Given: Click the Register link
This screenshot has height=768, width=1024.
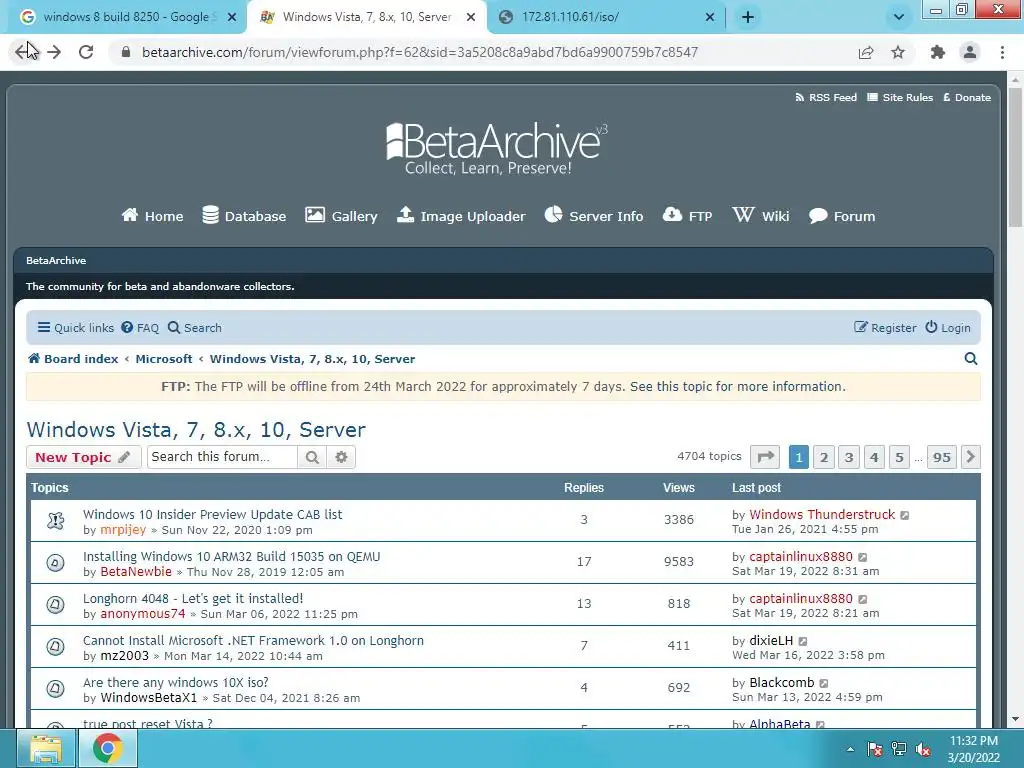Looking at the screenshot, I should (885, 327).
